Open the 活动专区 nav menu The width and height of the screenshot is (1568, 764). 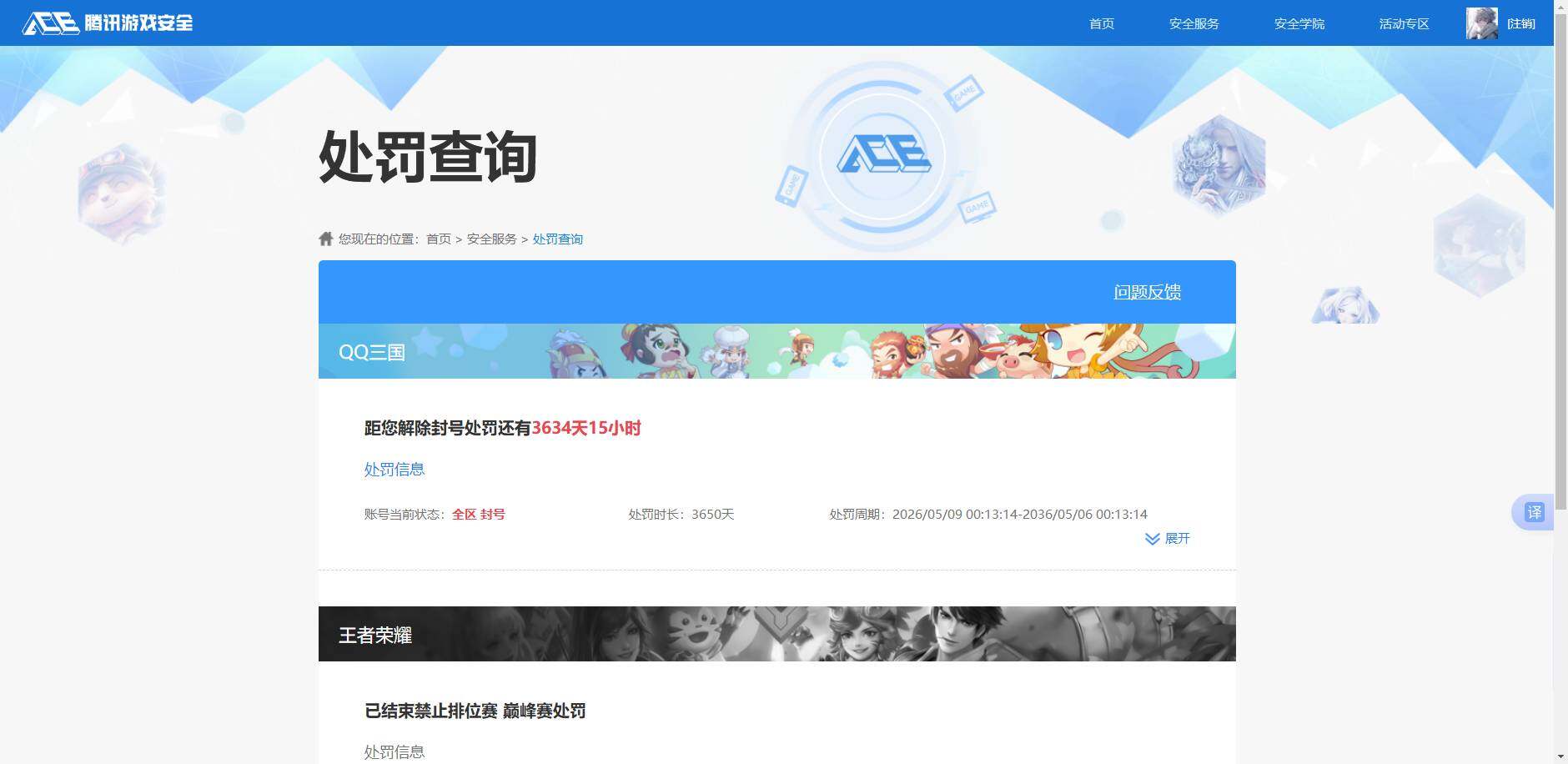(1405, 23)
